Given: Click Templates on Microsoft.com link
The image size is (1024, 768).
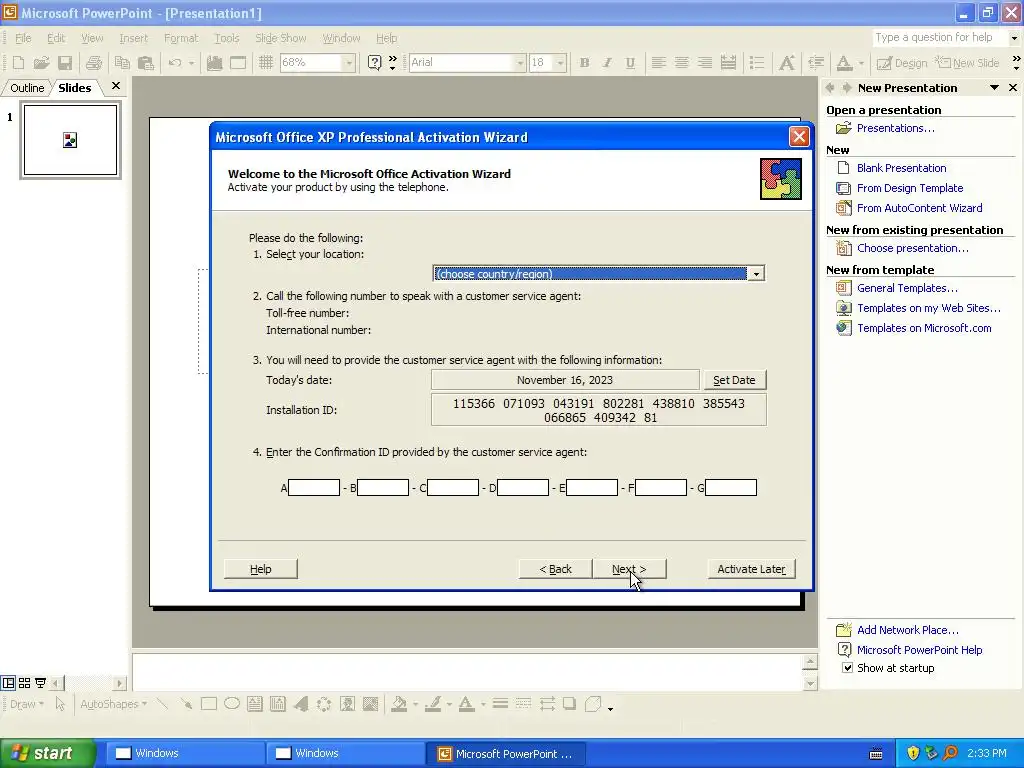Looking at the screenshot, I should (x=924, y=328).
